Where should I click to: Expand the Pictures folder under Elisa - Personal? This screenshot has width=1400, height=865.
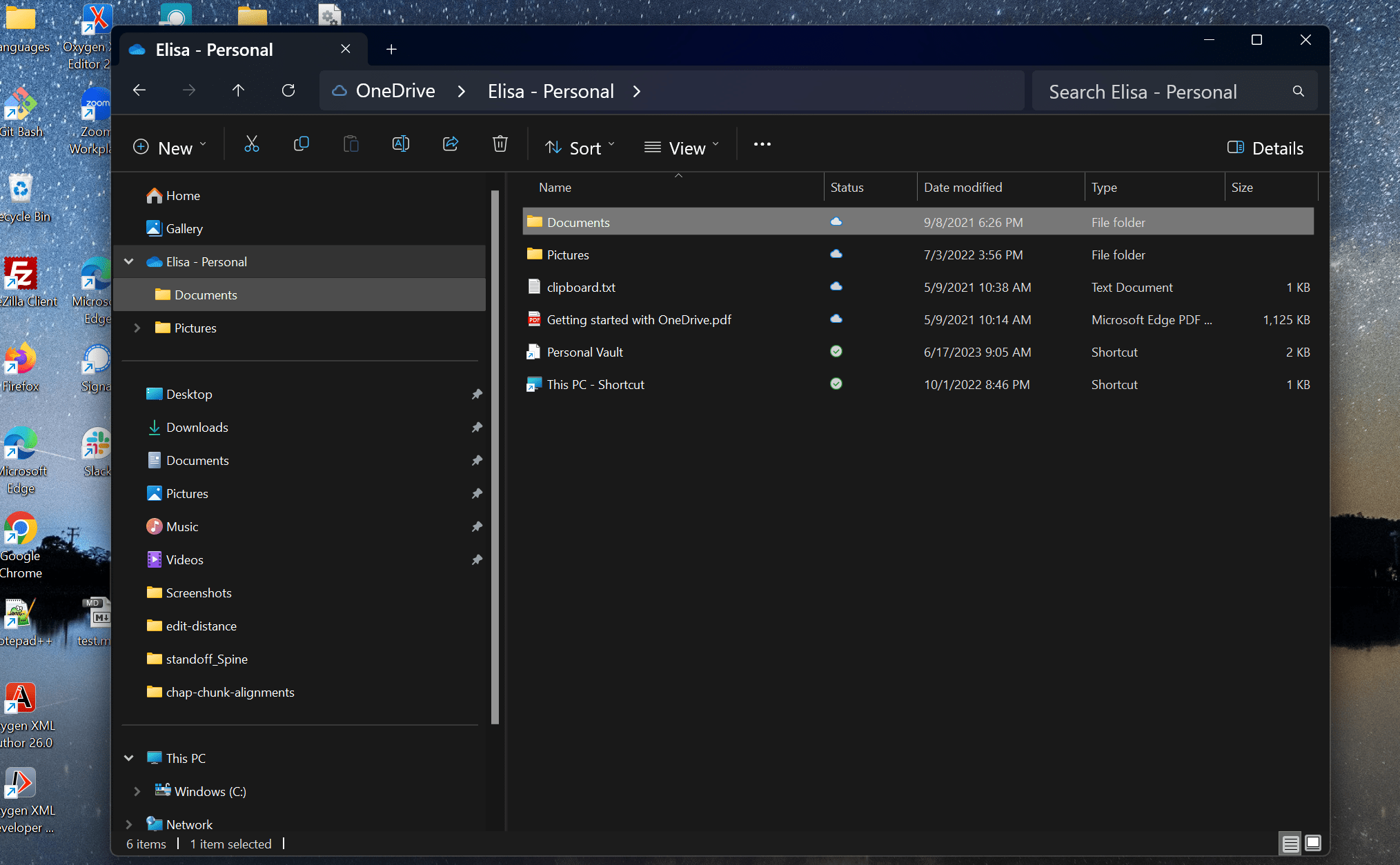coord(137,328)
